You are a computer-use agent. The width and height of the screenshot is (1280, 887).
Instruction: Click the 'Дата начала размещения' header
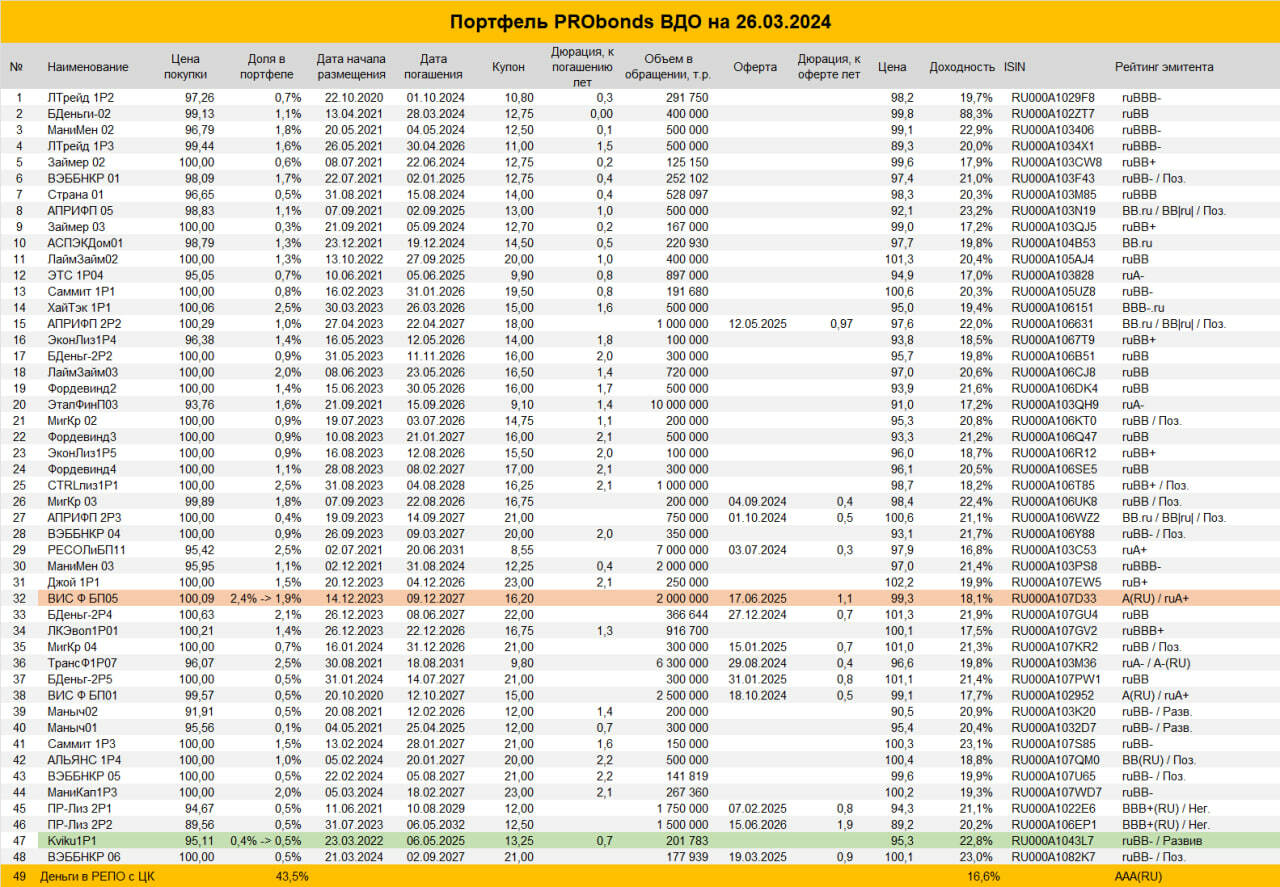352,67
